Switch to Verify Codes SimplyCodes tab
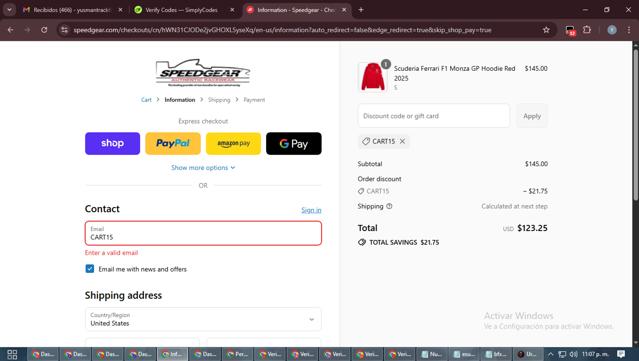 183,10
